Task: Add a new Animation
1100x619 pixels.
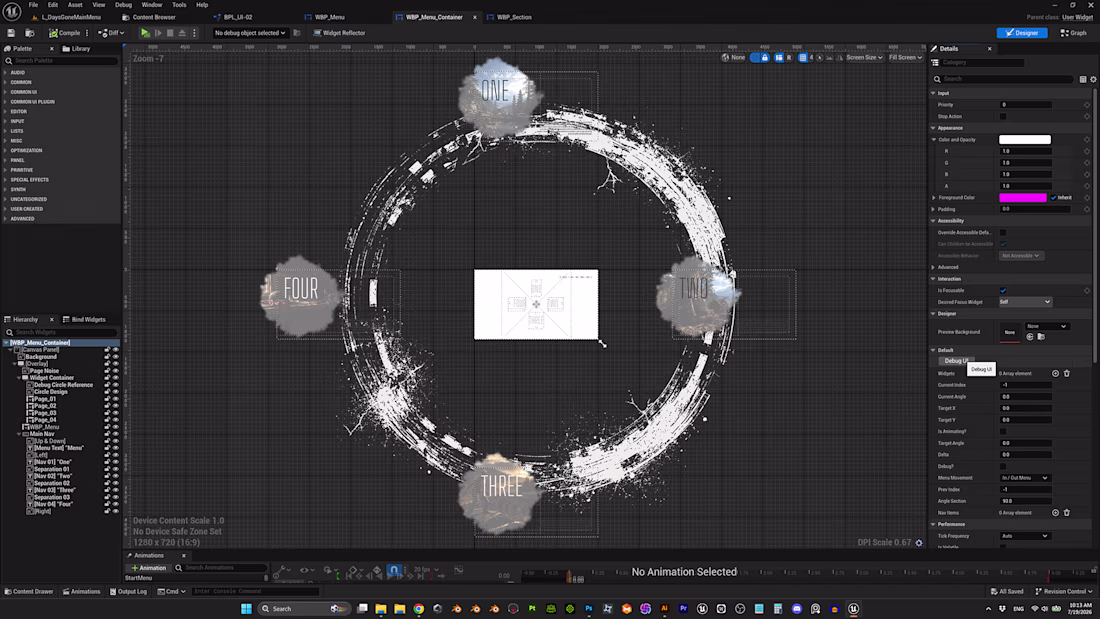Action: 149,568
